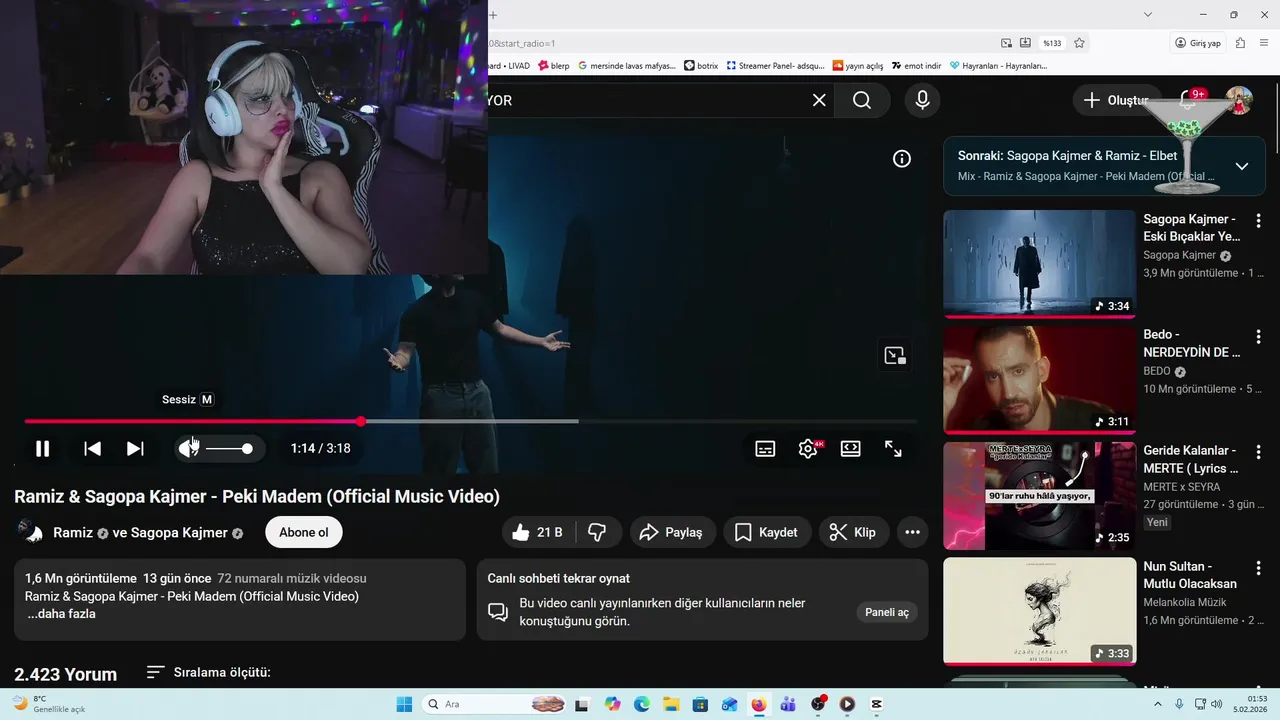The height and width of the screenshot is (720, 1280).
Task: Open the YouTube account avatar menu
Action: (1240, 100)
